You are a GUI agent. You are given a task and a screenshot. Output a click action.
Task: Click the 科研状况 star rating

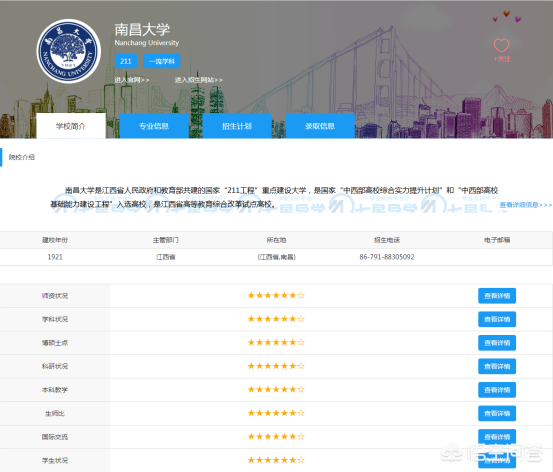pyautogui.click(x=276, y=366)
